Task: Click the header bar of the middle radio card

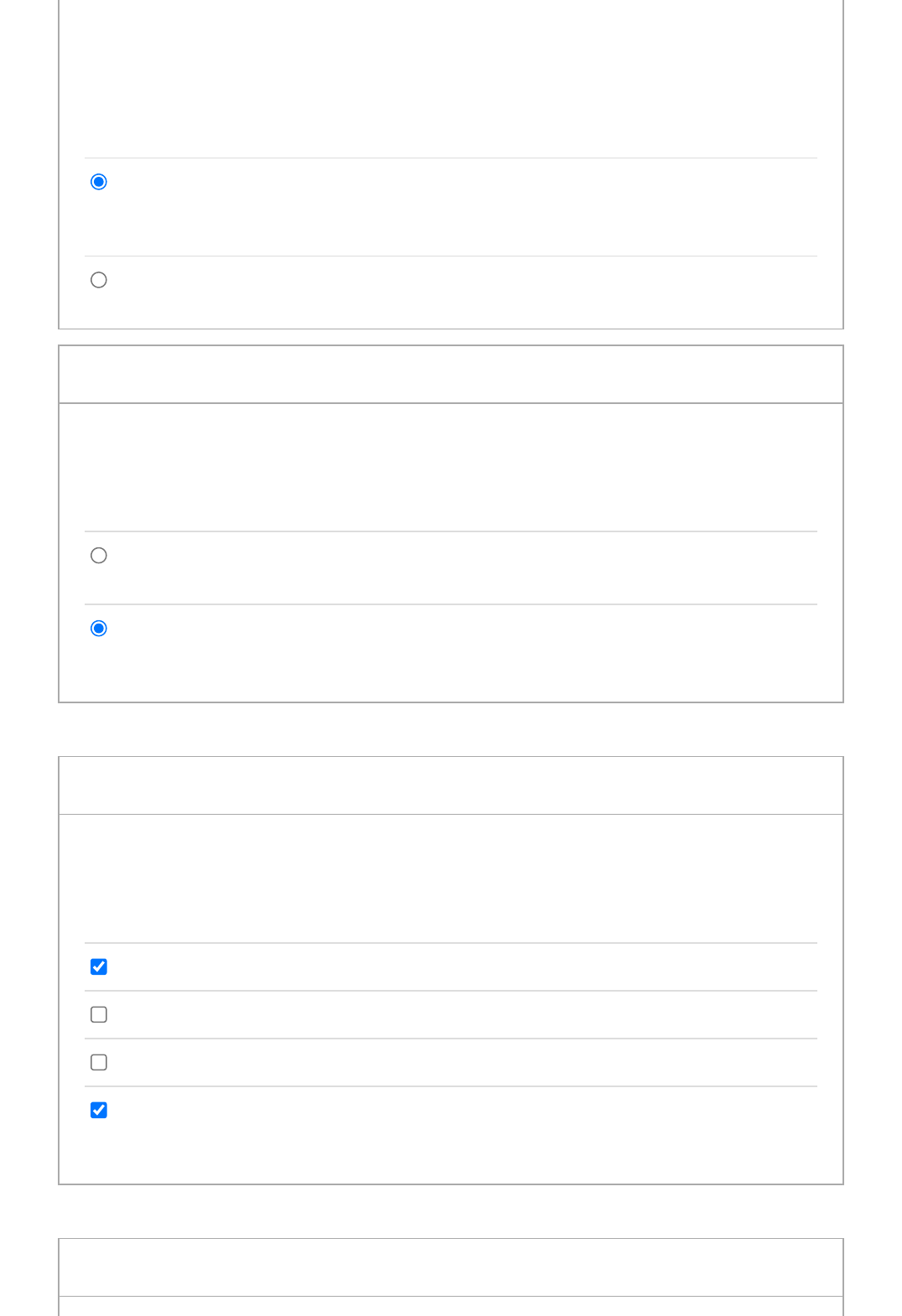Action: point(451,375)
